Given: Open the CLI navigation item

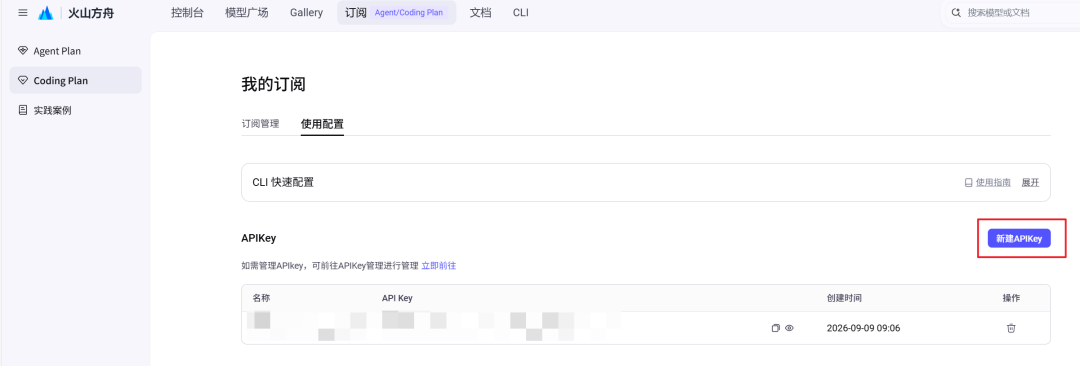Looking at the screenshot, I should point(521,12).
